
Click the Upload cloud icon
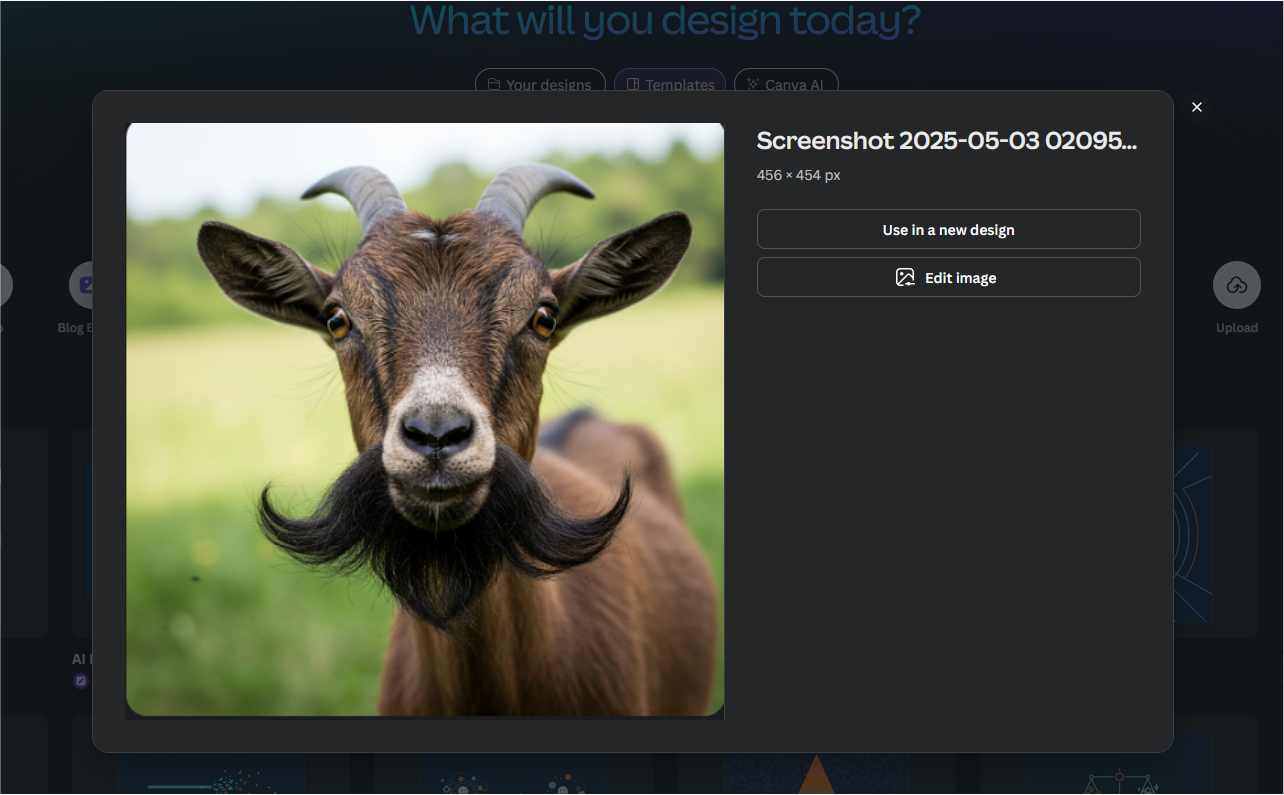1236,286
